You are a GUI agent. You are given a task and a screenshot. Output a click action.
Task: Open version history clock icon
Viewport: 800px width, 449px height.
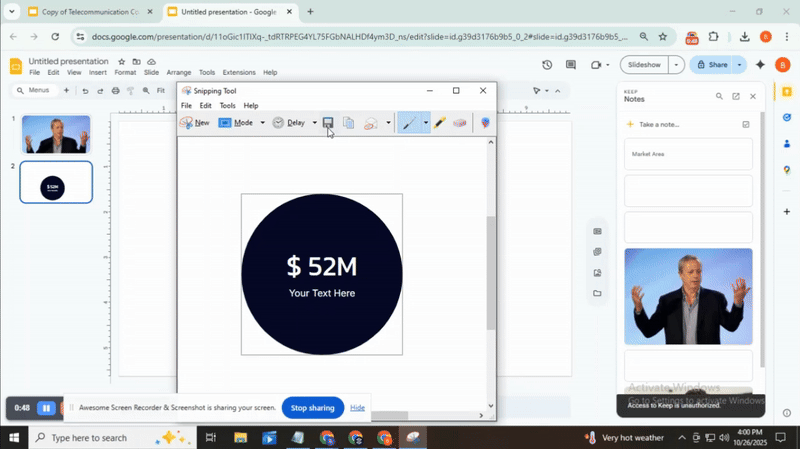click(547, 65)
